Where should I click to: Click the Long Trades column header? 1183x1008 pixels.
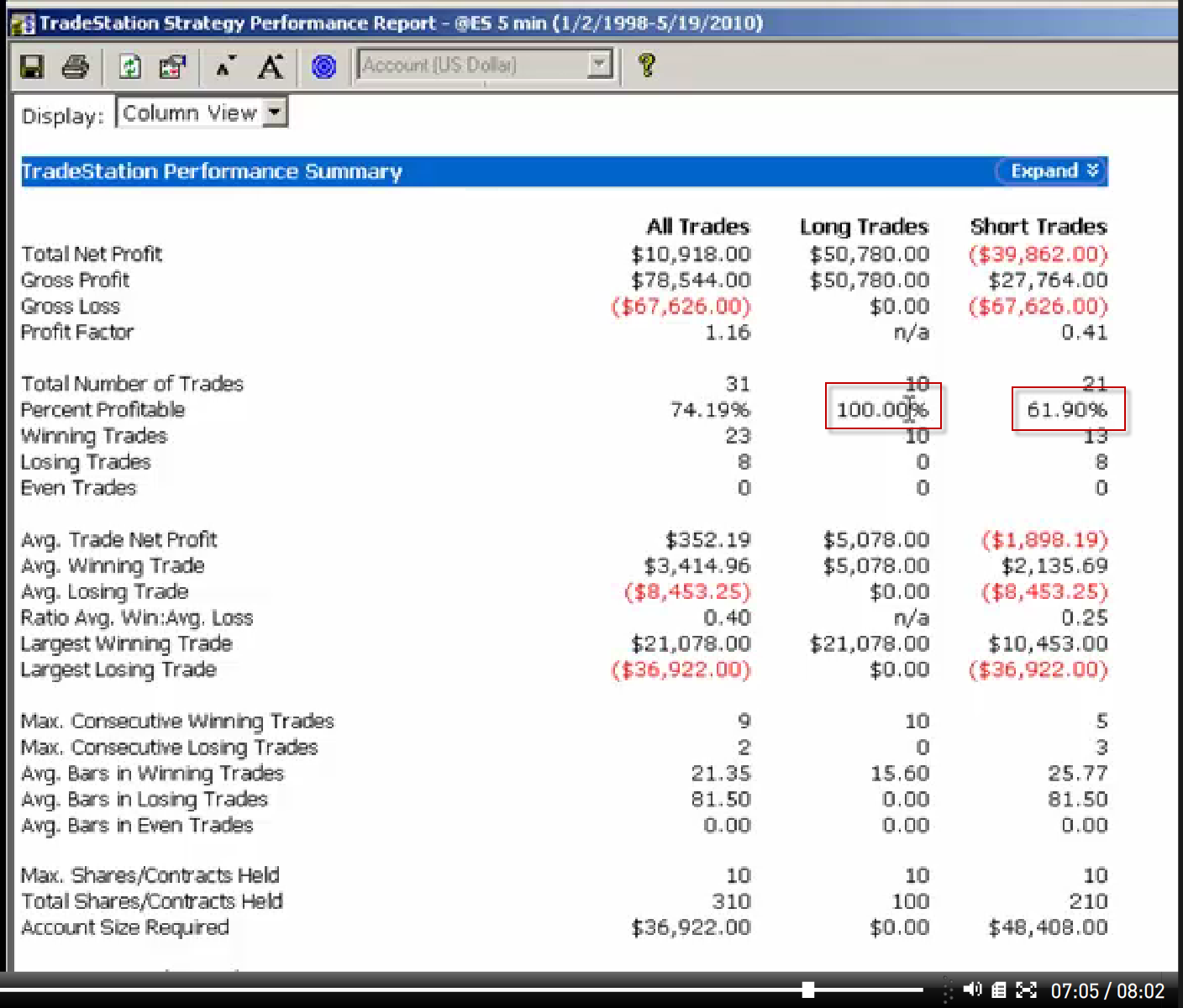pos(864,227)
